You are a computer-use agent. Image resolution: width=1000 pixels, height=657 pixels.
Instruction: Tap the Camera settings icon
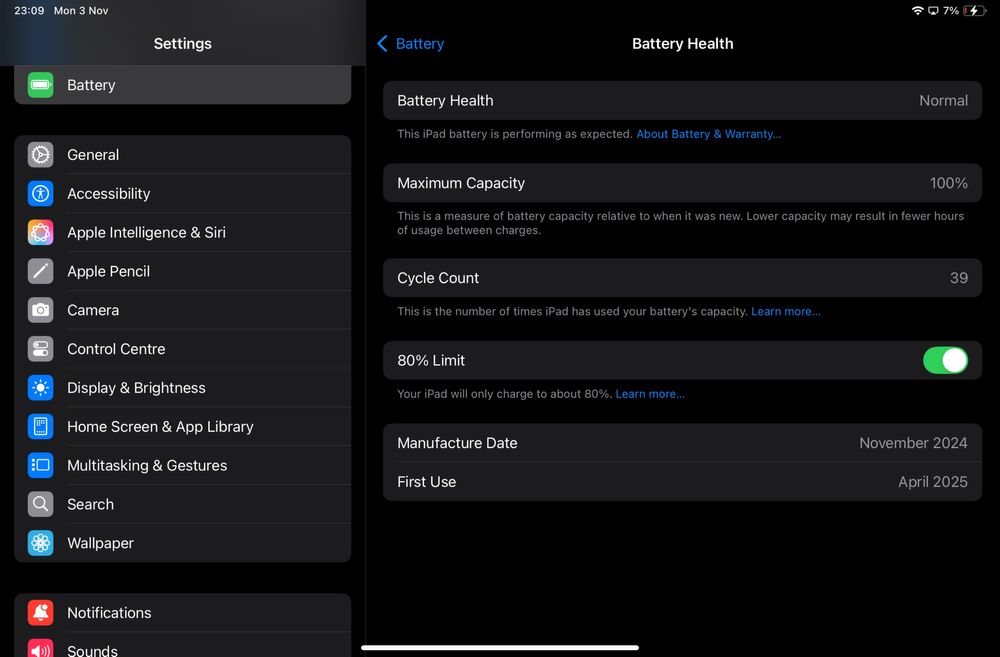pyautogui.click(x=40, y=310)
